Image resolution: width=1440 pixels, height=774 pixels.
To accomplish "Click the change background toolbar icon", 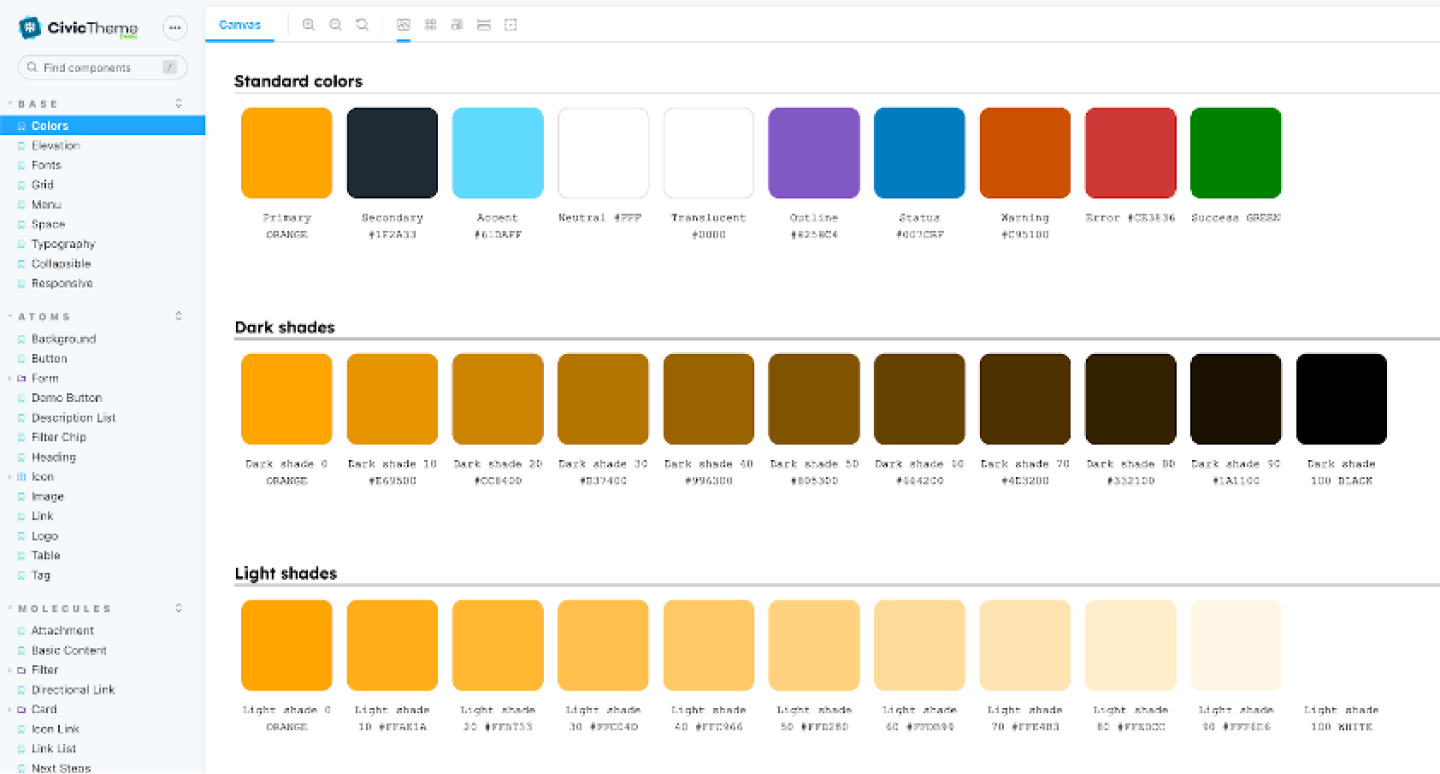I will click(x=404, y=25).
